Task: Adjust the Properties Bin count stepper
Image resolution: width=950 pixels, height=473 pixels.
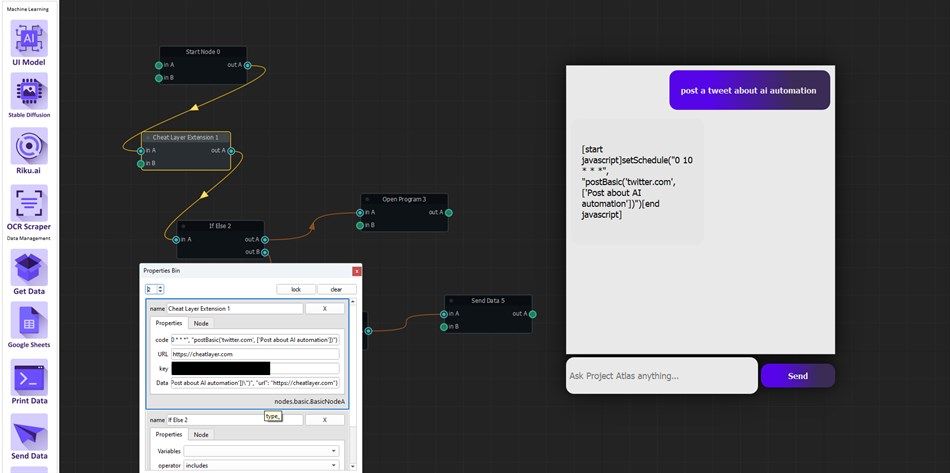Action: click(x=155, y=289)
